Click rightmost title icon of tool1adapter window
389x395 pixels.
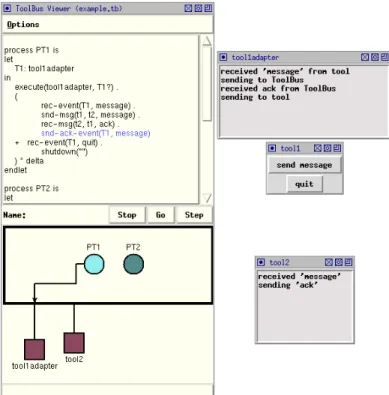[x=385, y=57]
